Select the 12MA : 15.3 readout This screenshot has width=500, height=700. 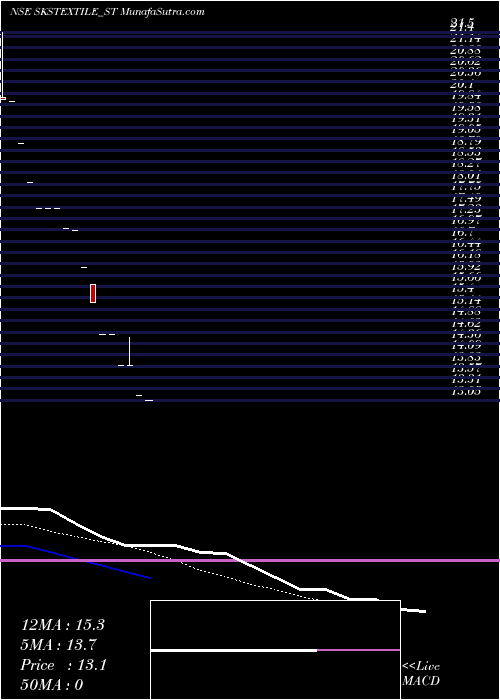(62, 625)
